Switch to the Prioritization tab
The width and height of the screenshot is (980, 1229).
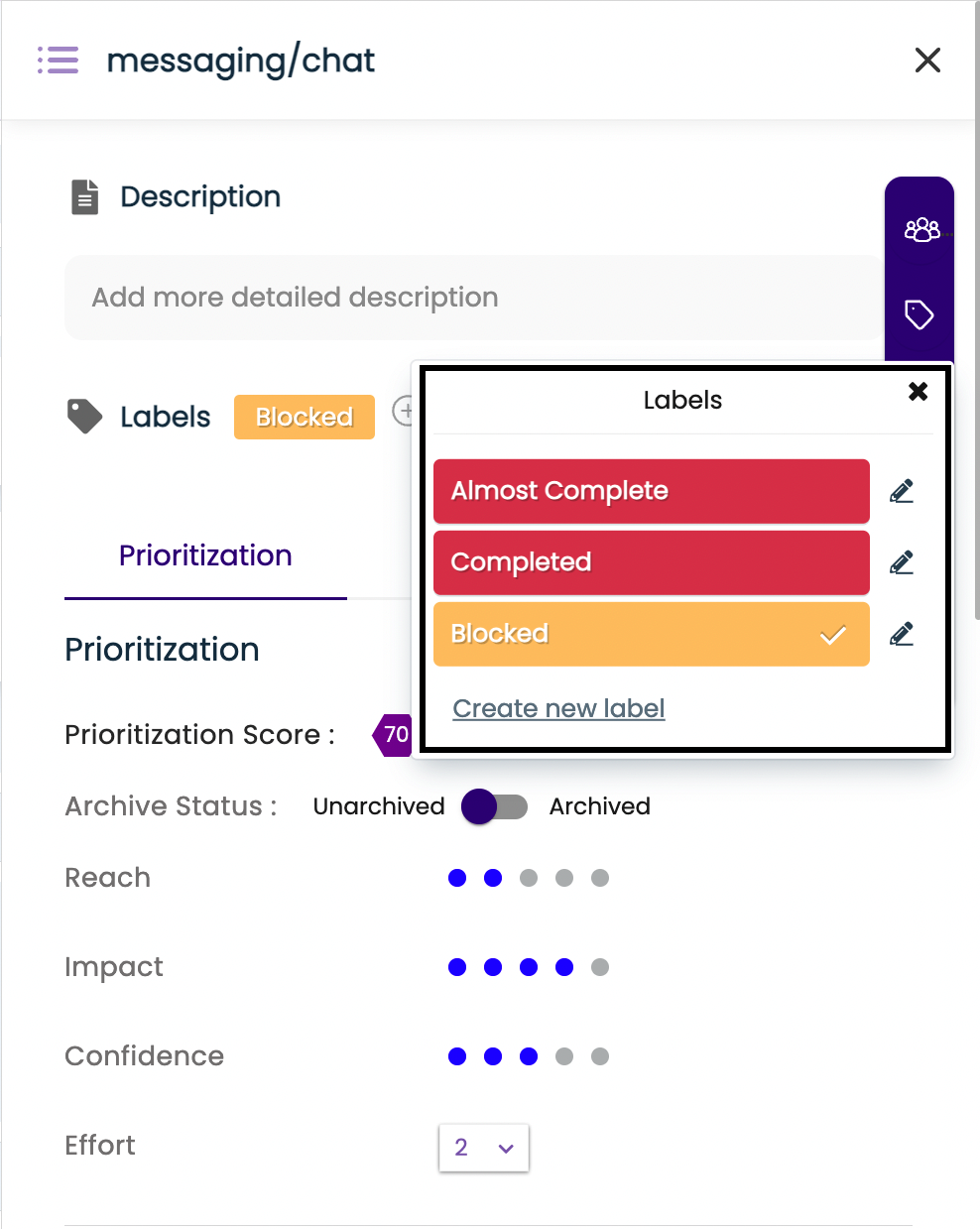pyautogui.click(x=205, y=555)
